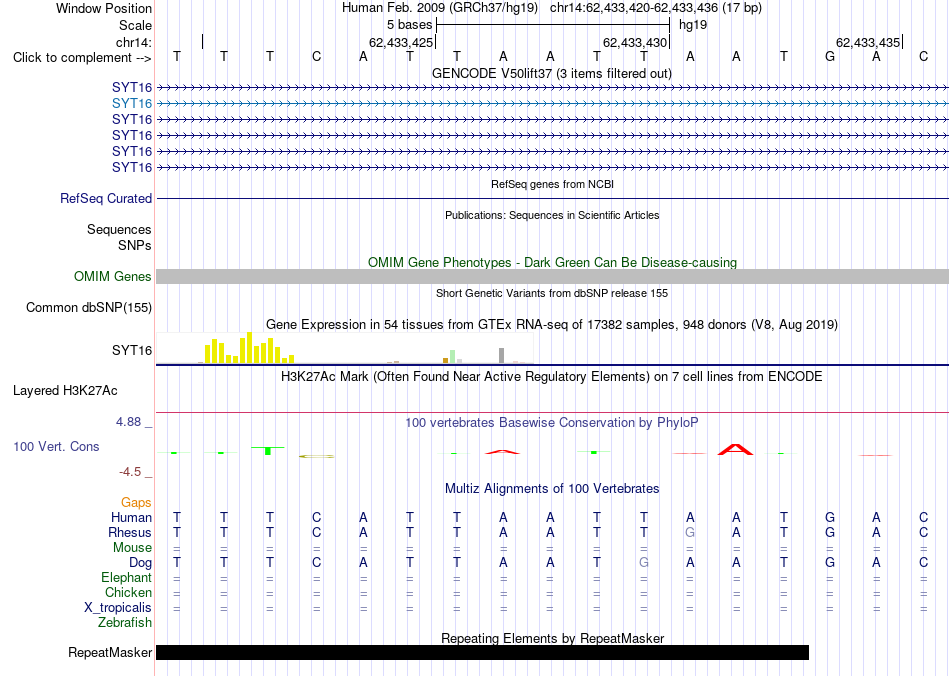The height and width of the screenshot is (676, 950).
Task: Click the hg19 text beside the scale bar
Action: 693,25
